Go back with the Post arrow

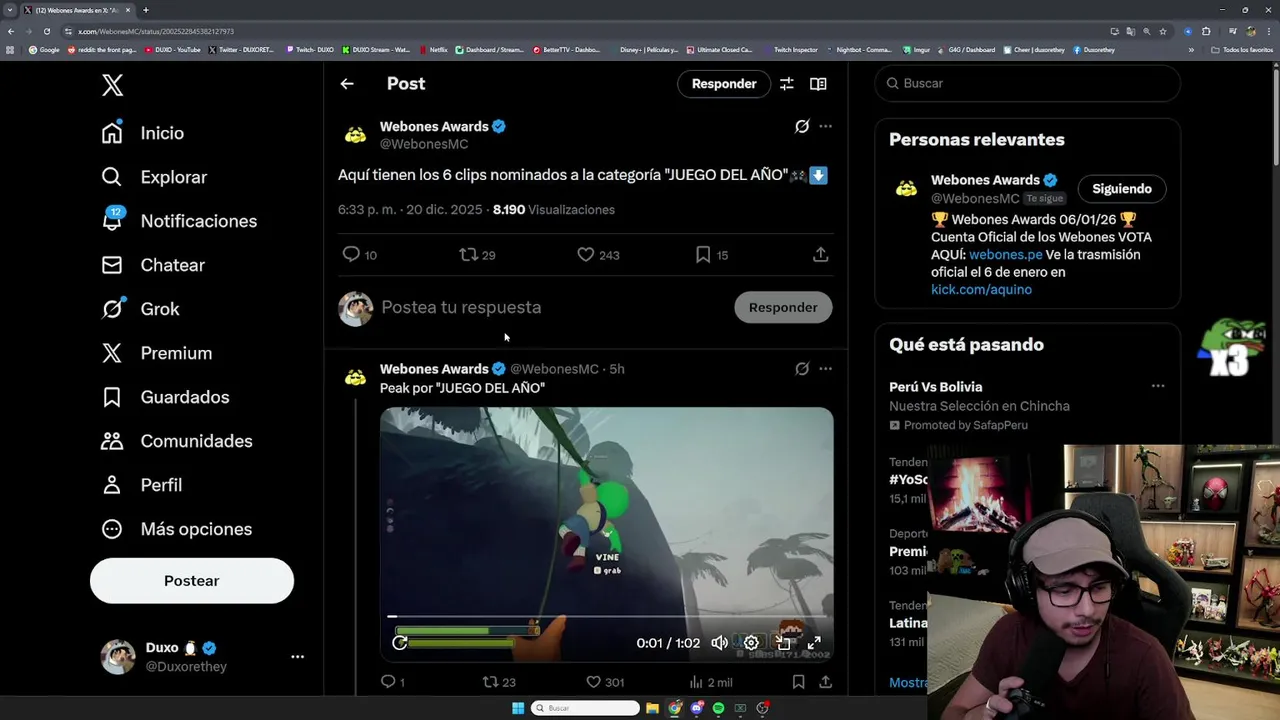click(347, 84)
